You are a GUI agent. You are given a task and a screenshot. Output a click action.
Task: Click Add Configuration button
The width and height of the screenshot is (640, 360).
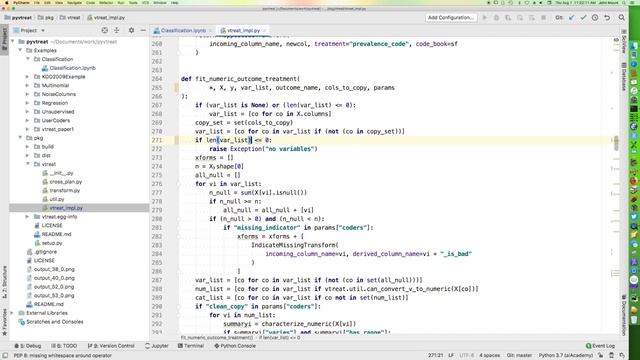click(451, 18)
